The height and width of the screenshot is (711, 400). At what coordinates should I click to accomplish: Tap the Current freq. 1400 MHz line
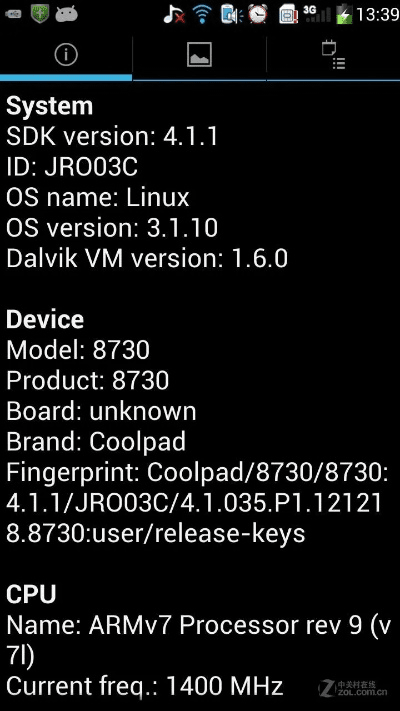click(145, 686)
